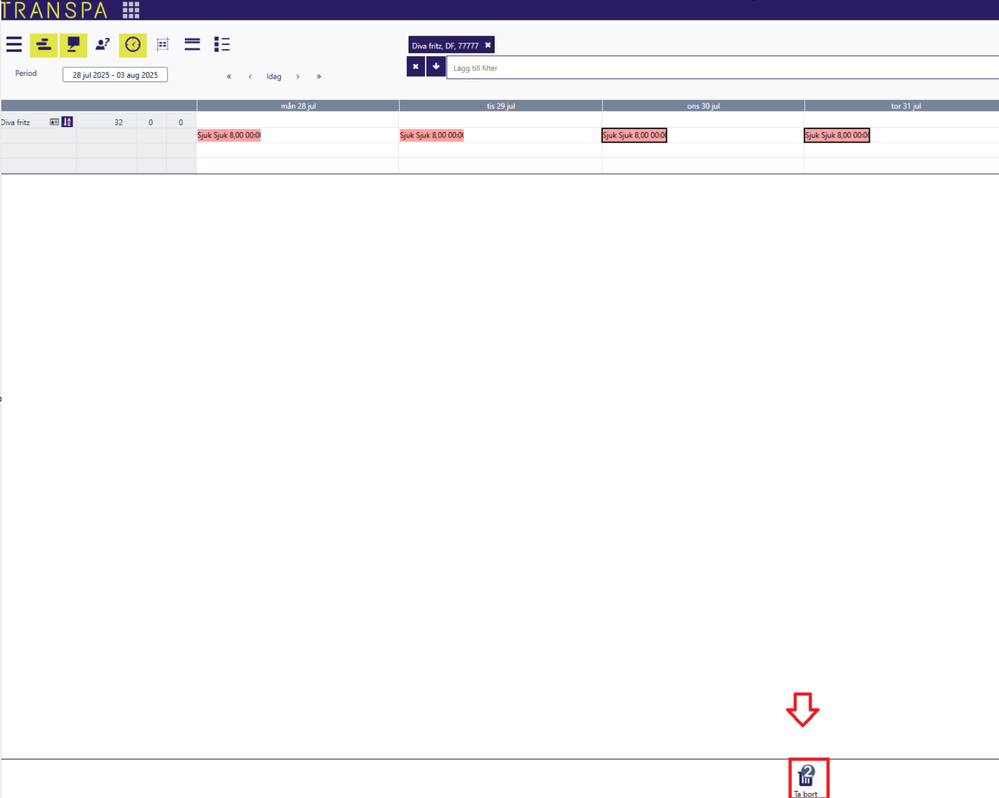Expand filter options with down arrow button
The height and width of the screenshot is (798, 999).
[x=436, y=67]
